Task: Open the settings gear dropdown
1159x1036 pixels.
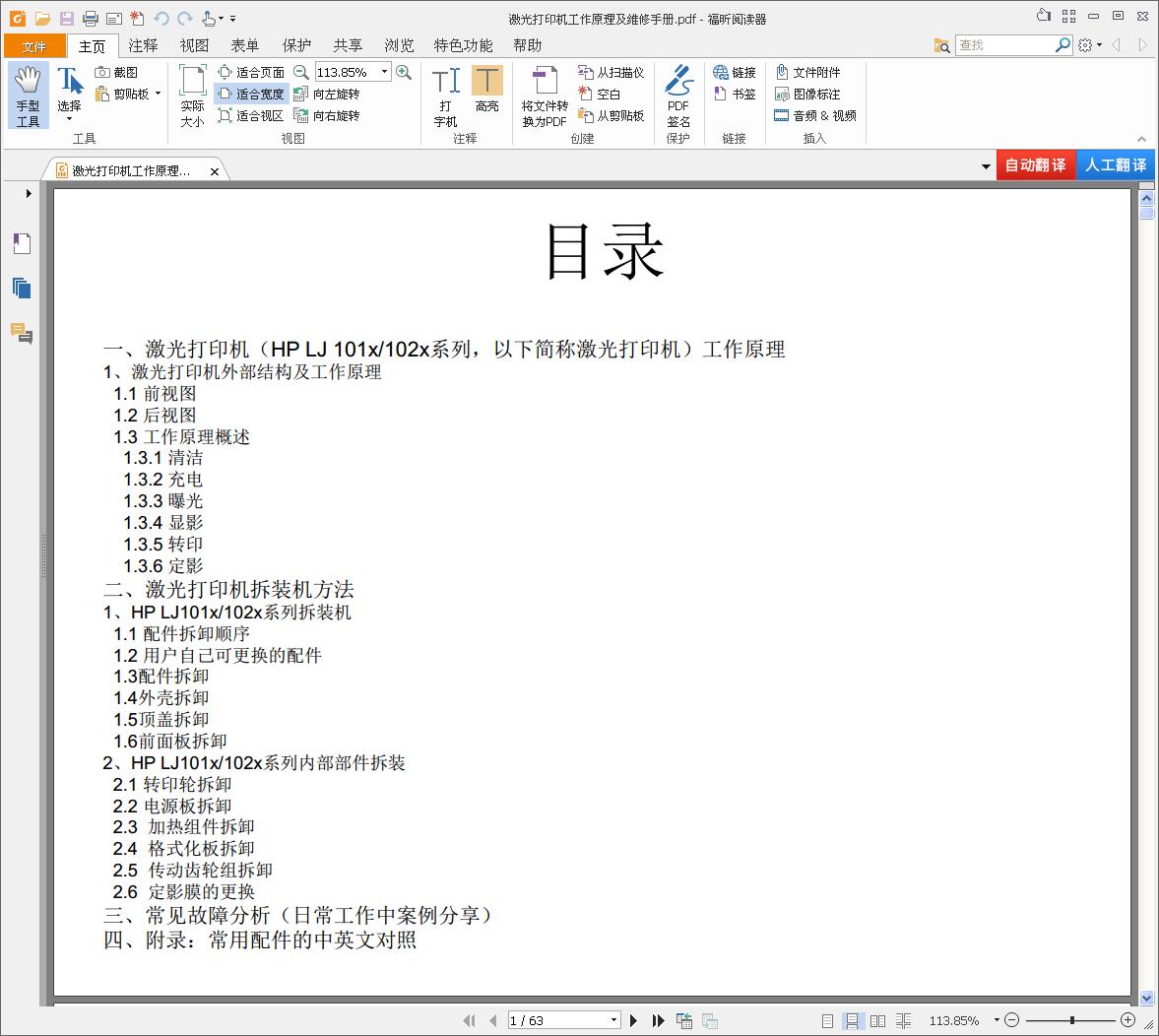Action: 1089,45
